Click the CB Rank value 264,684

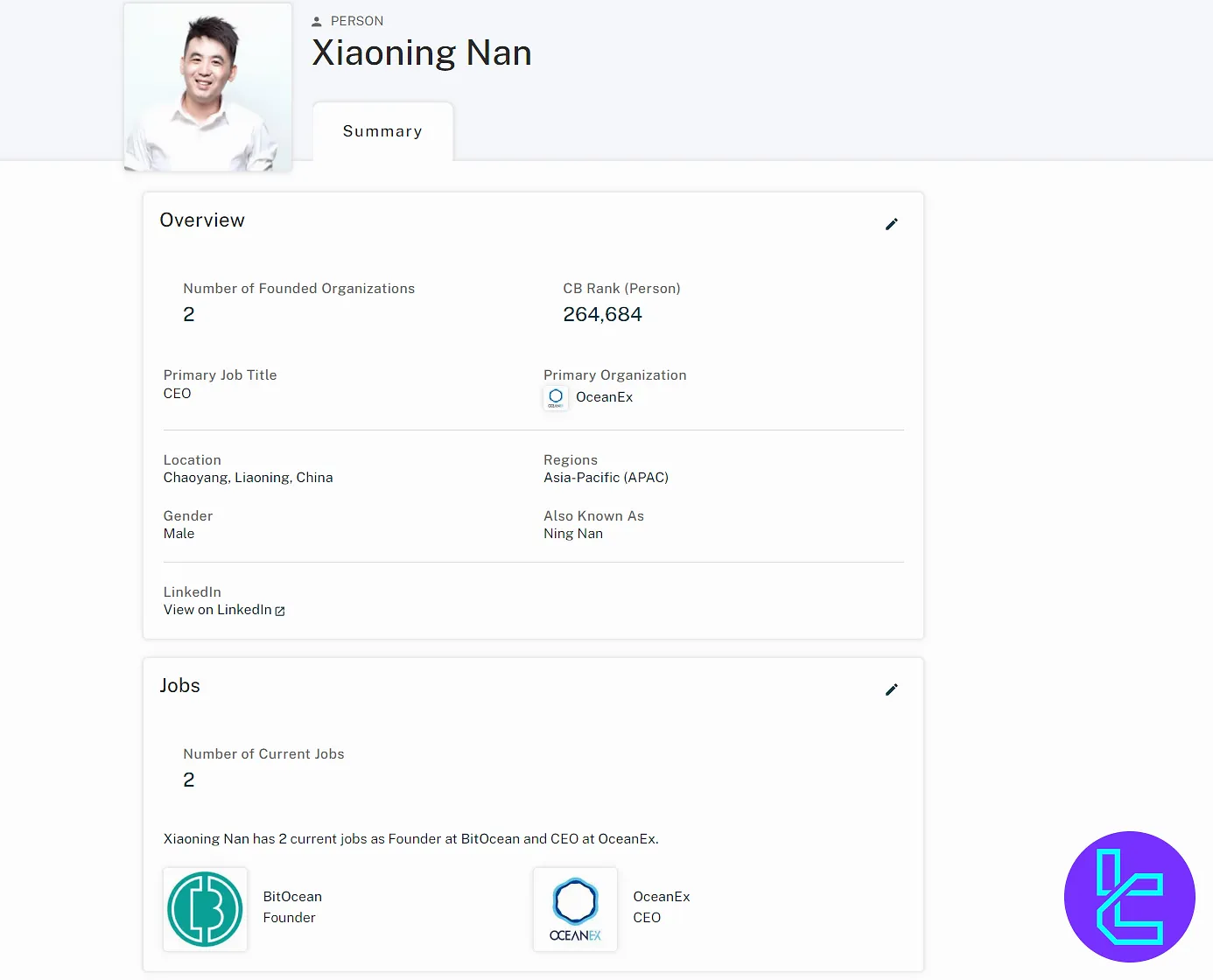pos(602,314)
